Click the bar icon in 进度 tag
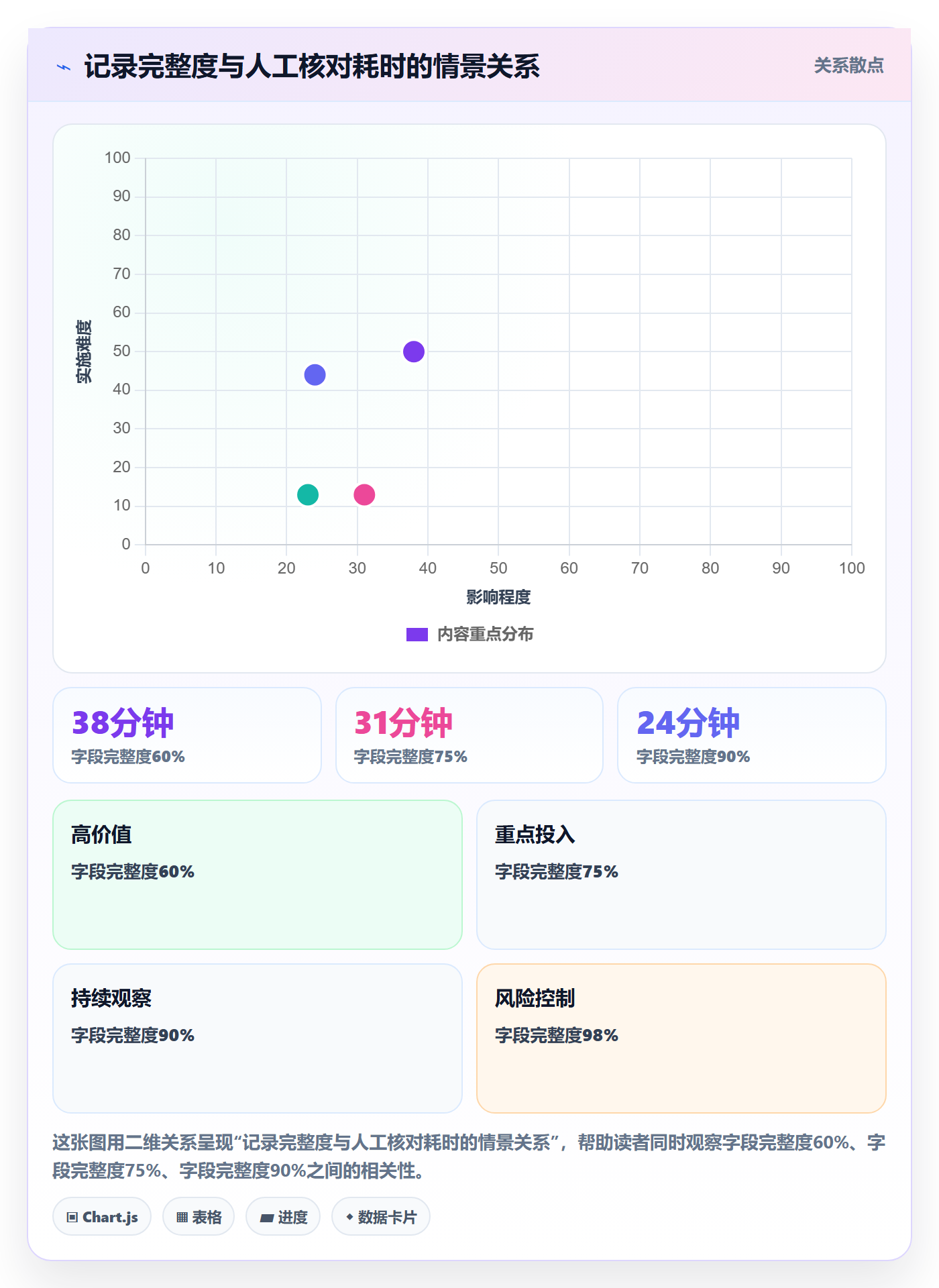Viewport: 939px width, 1288px height. tap(267, 1218)
